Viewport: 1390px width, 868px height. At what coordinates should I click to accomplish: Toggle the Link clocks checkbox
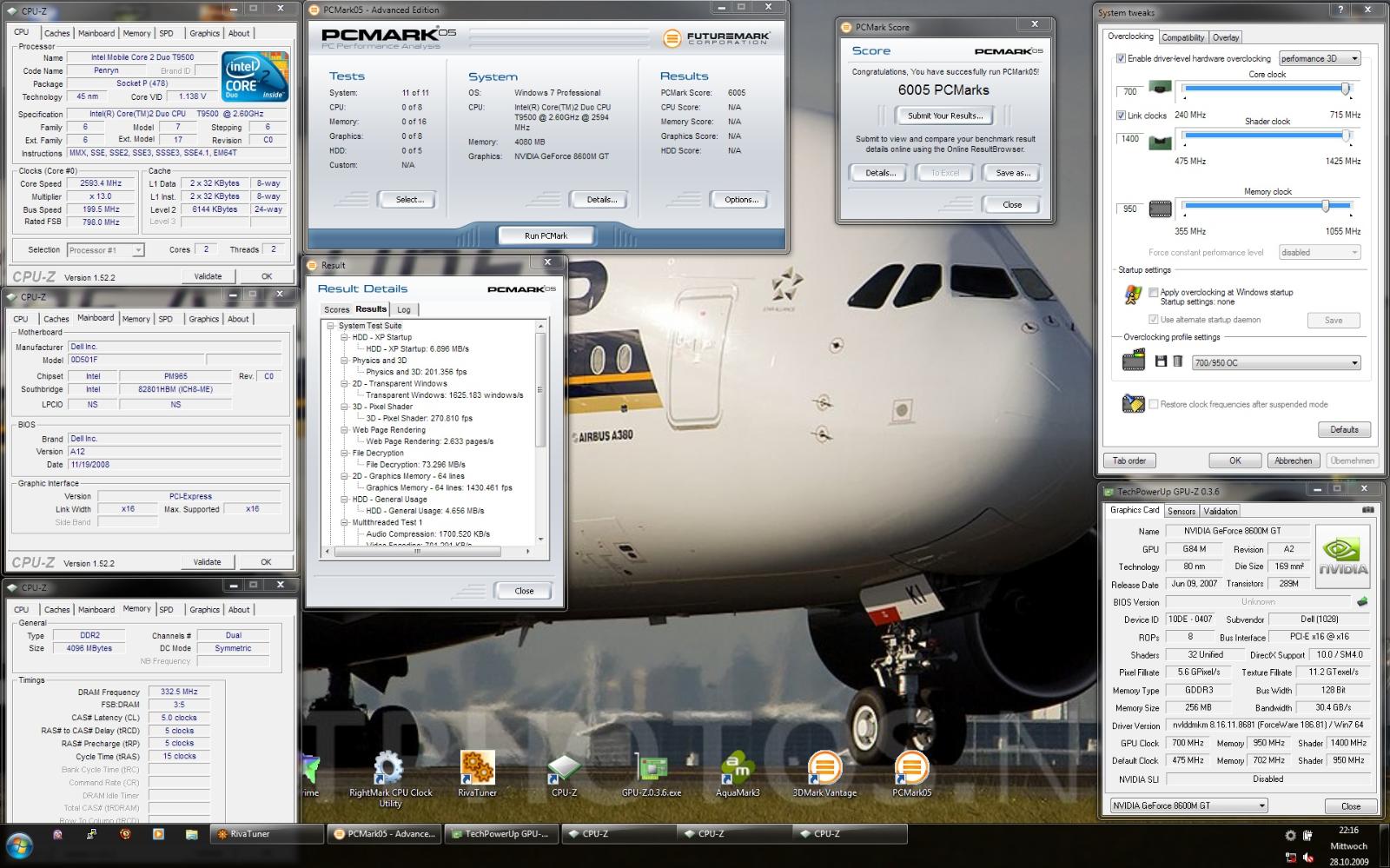[x=1121, y=115]
